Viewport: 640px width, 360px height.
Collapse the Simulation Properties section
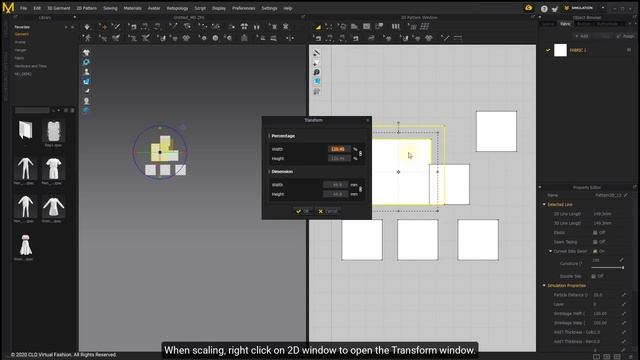coord(544,286)
